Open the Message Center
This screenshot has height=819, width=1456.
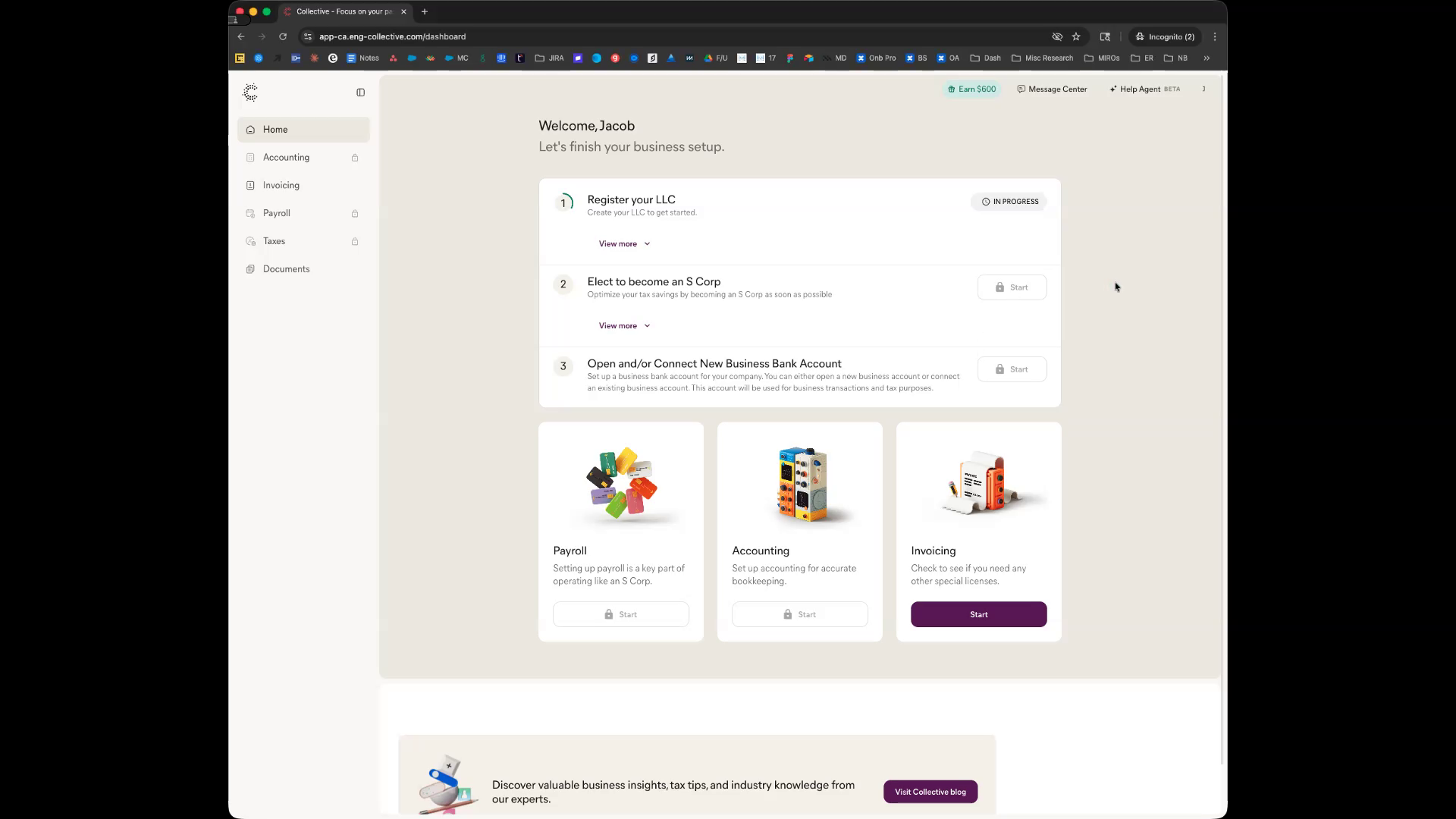point(1052,89)
